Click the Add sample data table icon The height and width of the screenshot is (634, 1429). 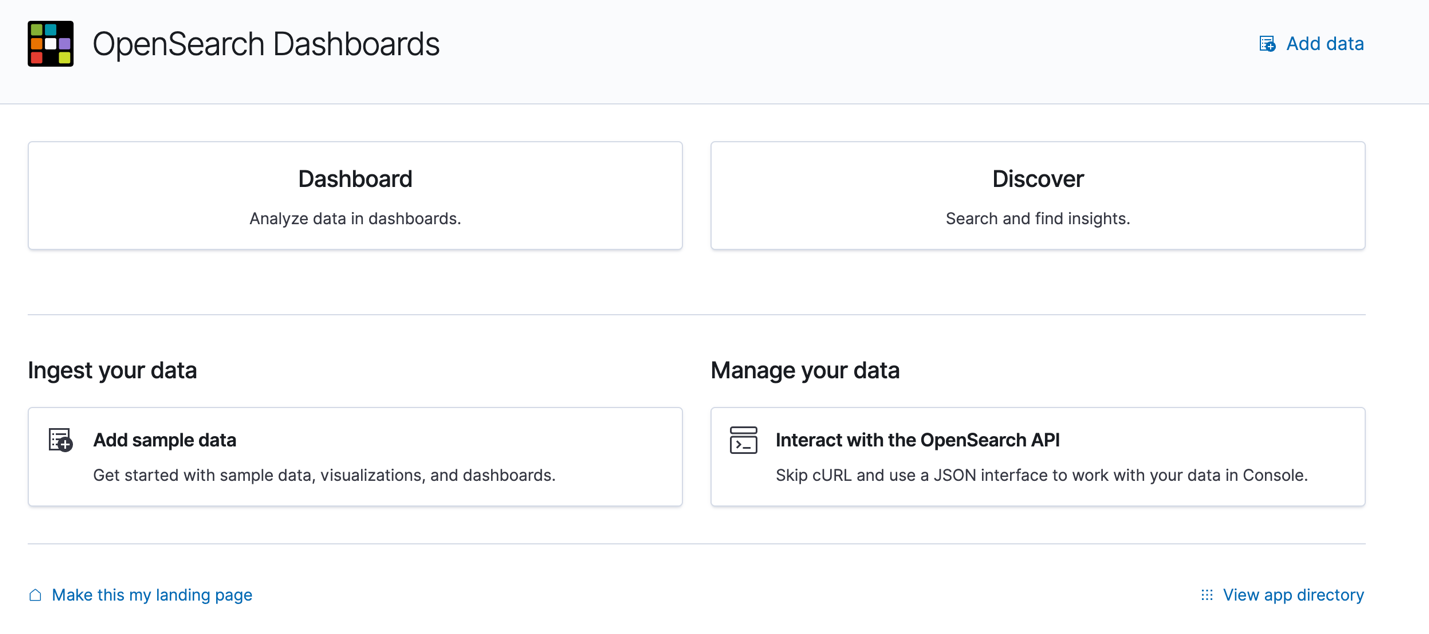tap(61, 440)
